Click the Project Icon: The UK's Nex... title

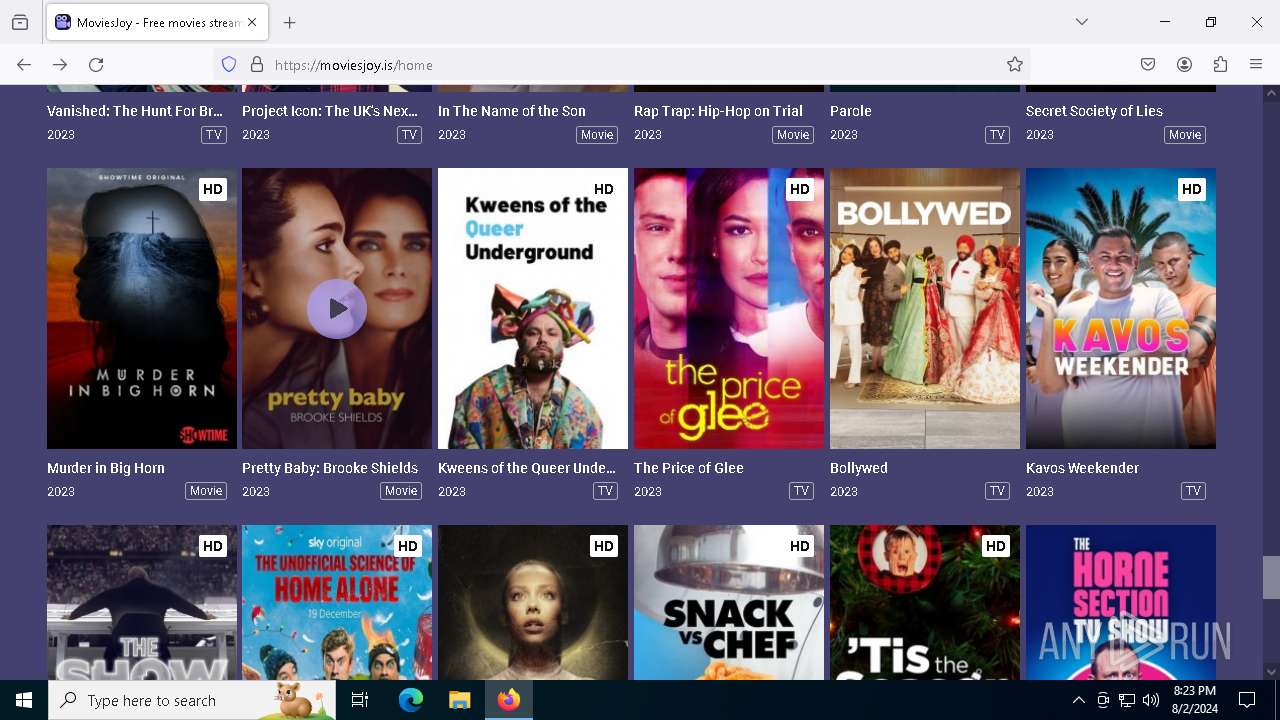click(x=330, y=111)
